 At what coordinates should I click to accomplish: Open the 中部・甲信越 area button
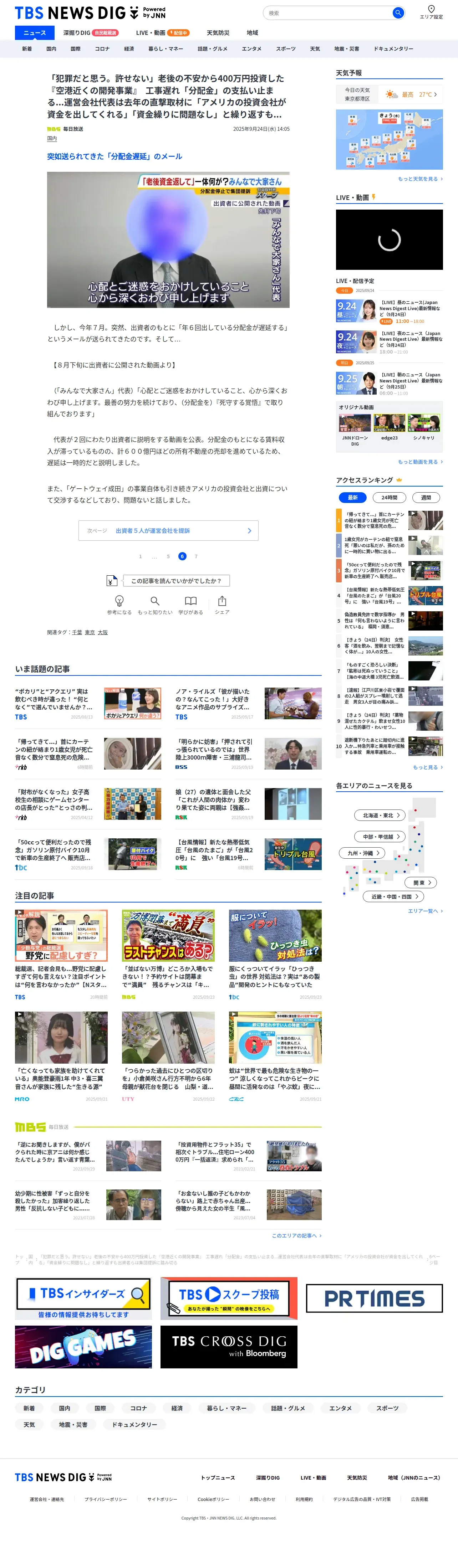380,836
